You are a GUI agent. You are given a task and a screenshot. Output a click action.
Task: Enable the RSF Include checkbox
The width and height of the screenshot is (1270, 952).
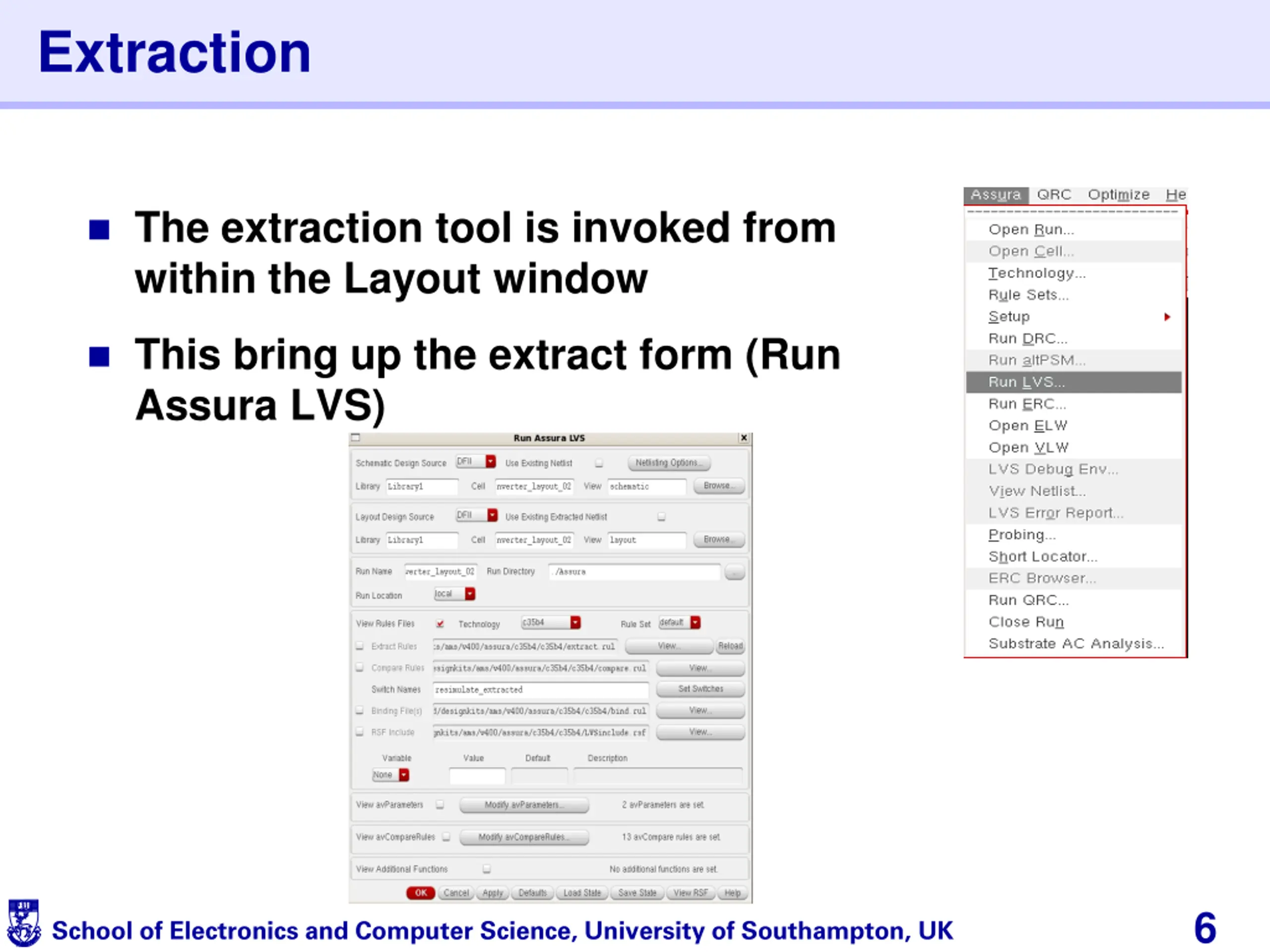360,732
